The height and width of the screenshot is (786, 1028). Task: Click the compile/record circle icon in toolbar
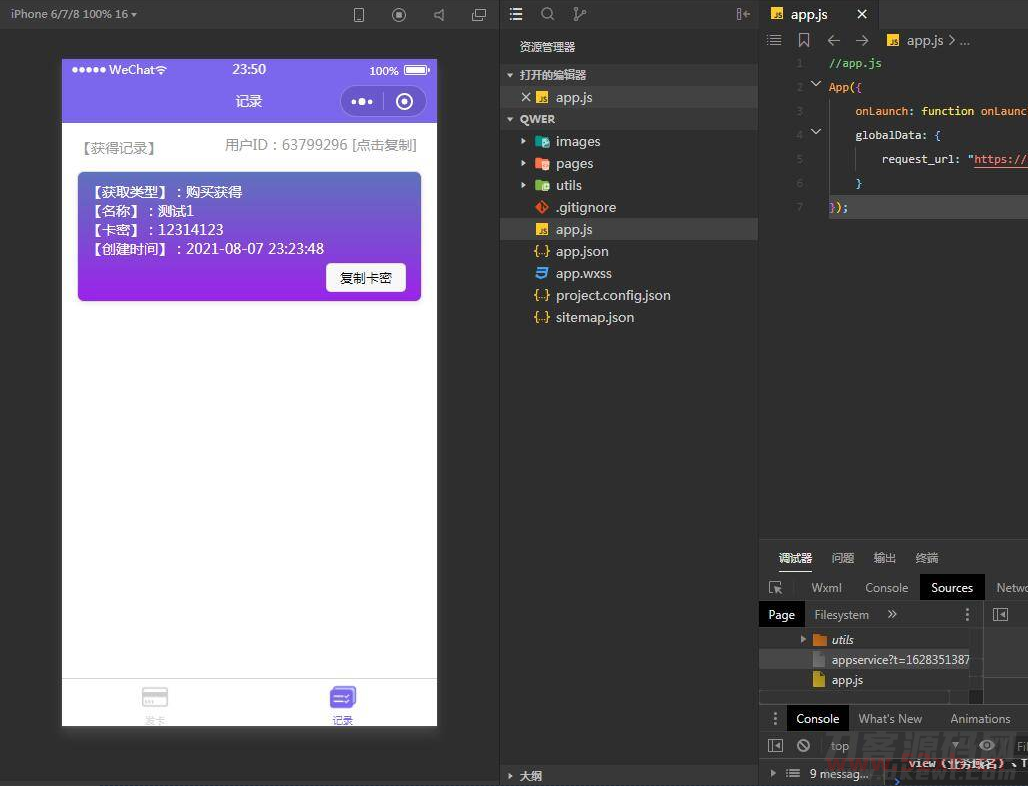[399, 14]
